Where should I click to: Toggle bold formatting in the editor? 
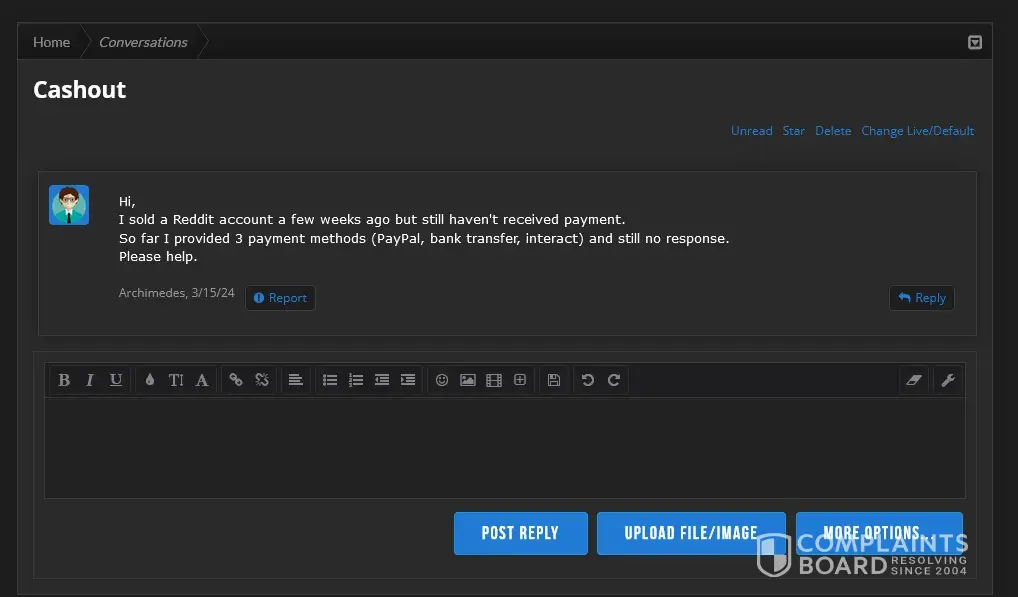[x=64, y=380]
